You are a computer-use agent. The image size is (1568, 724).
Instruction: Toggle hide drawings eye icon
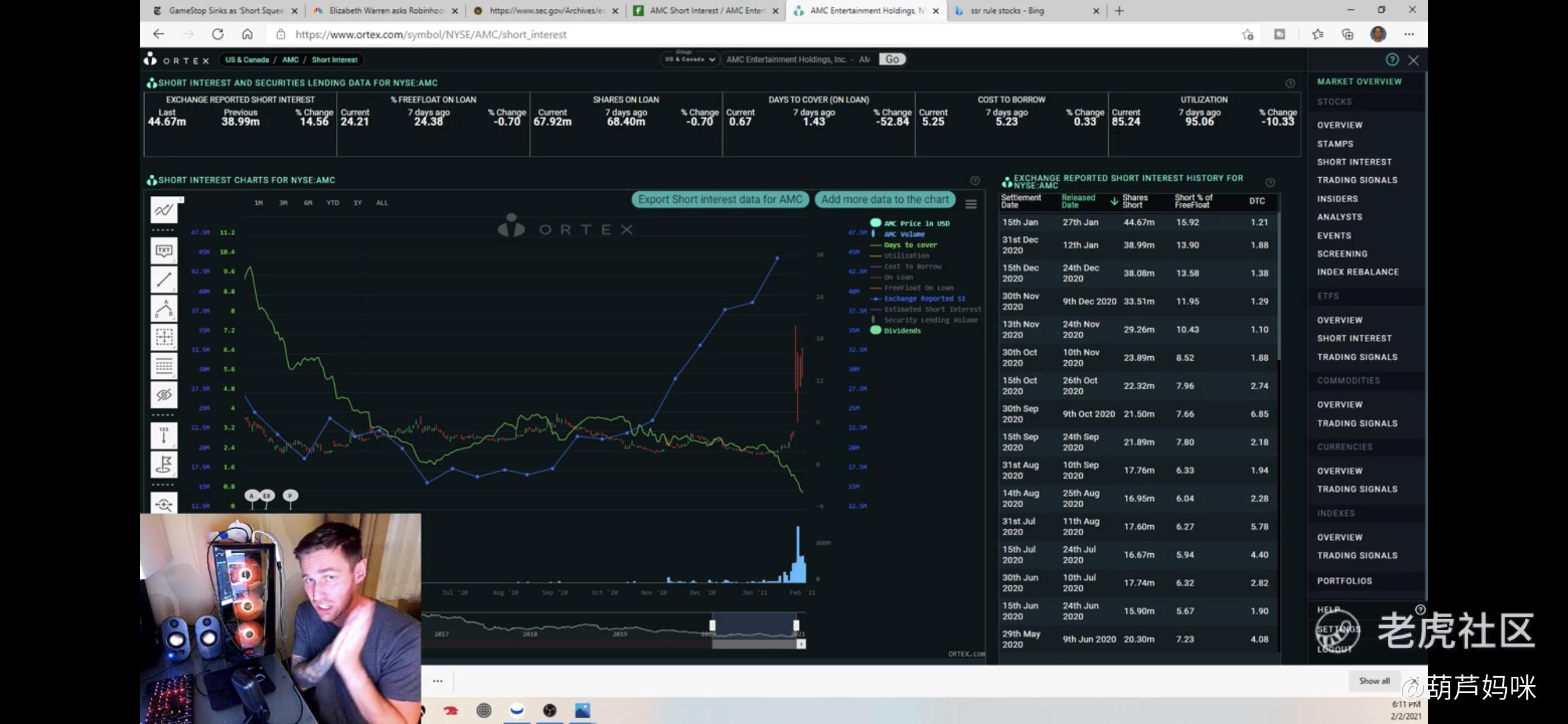[x=164, y=395]
